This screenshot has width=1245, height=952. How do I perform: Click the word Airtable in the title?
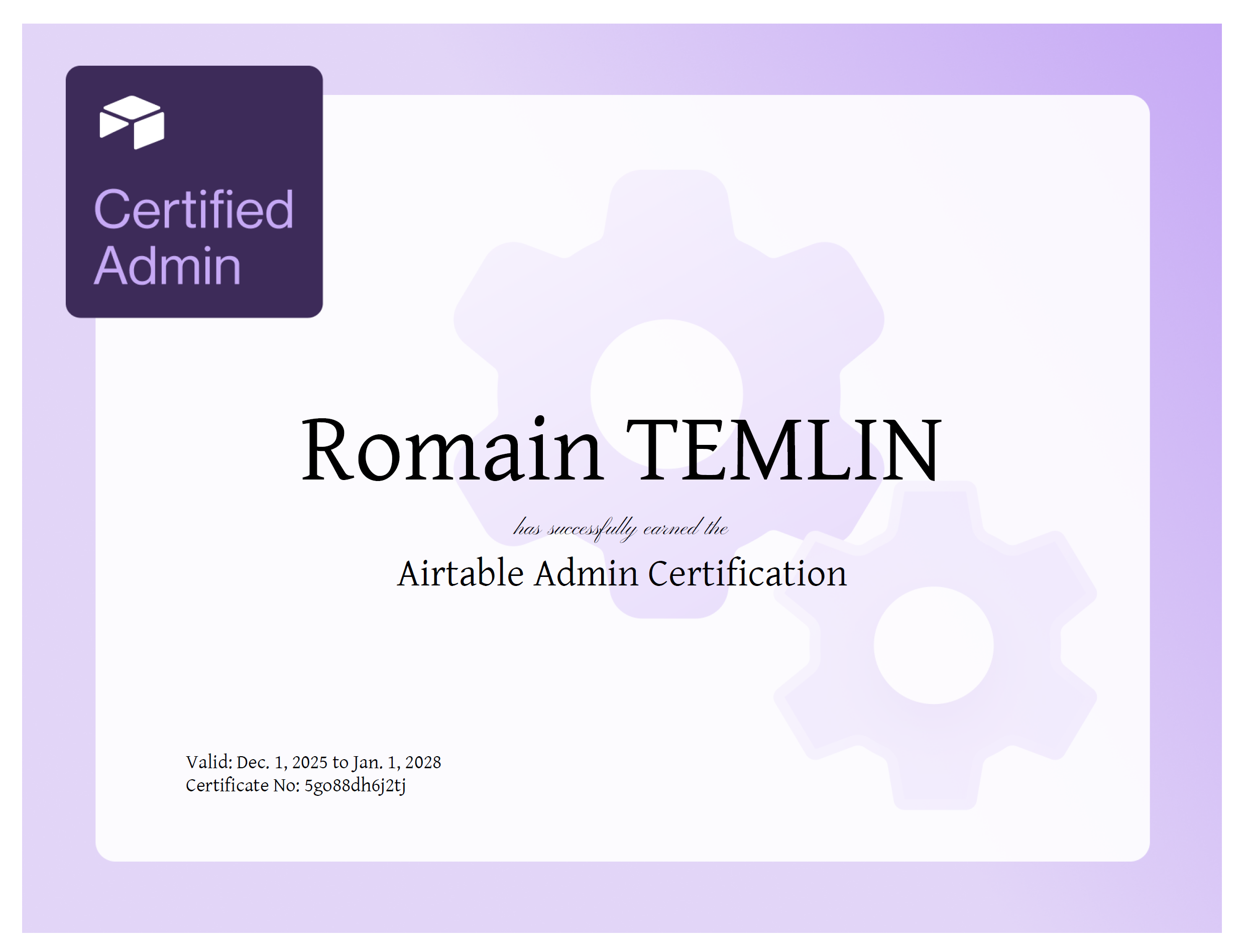tap(460, 573)
